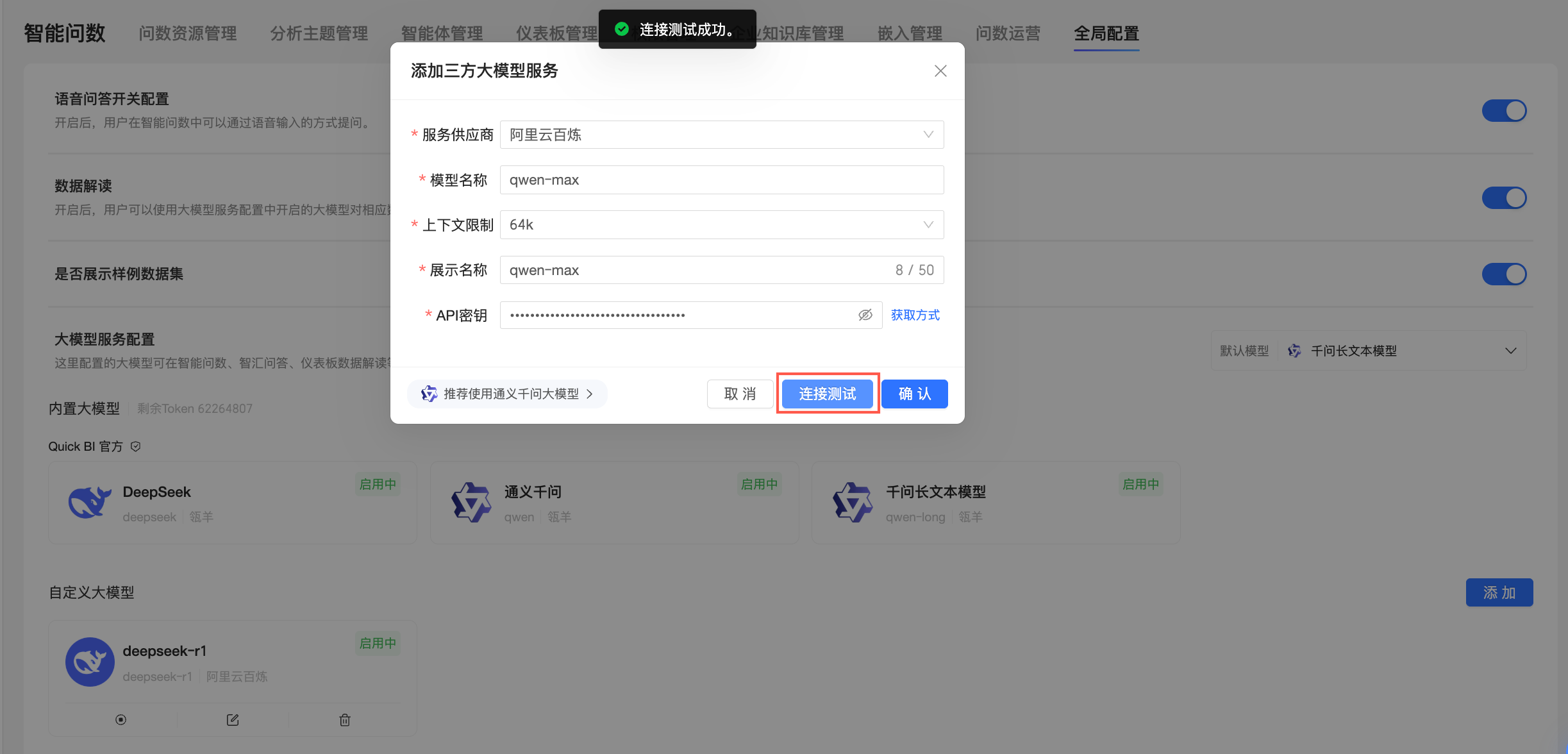Switch to the 问数资源管理 tab

[x=188, y=33]
